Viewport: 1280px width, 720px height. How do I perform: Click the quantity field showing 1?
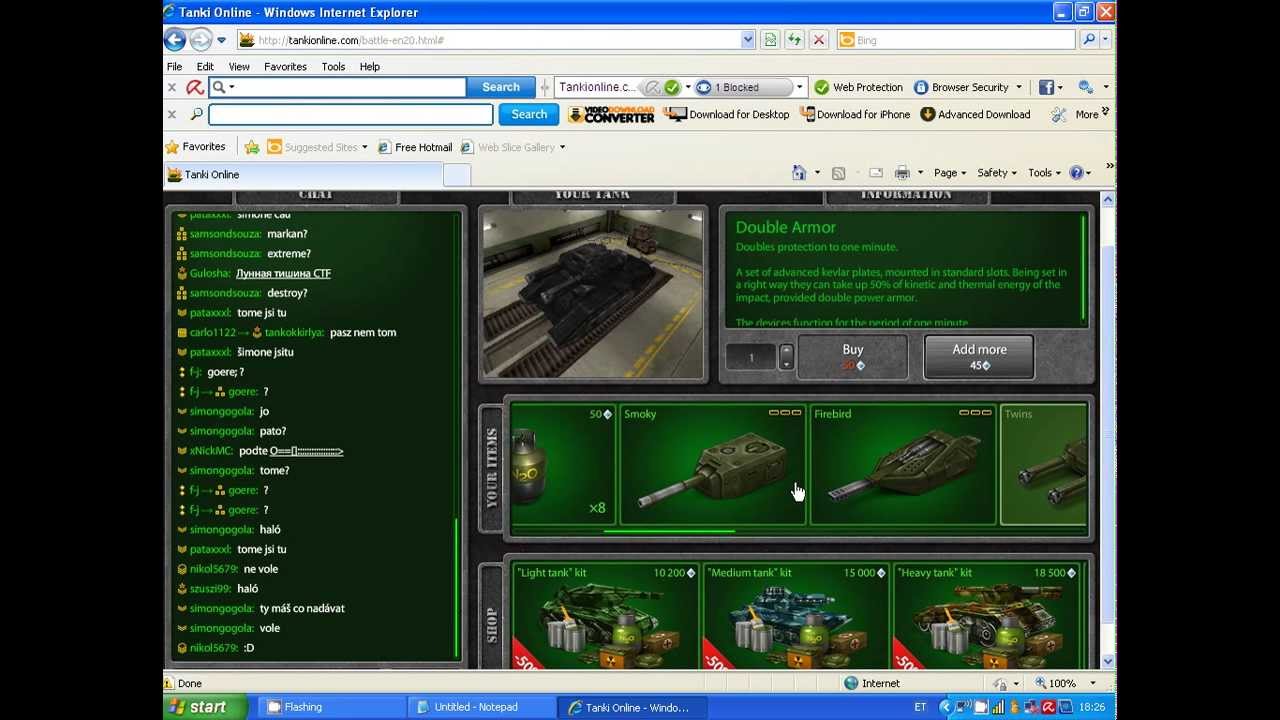point(751,357)
